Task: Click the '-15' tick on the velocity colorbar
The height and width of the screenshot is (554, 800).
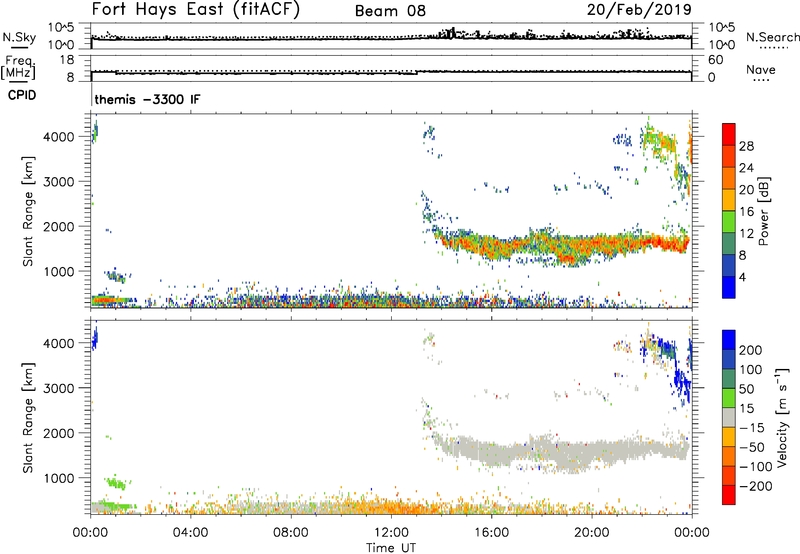Action: [x=752, y=428]
